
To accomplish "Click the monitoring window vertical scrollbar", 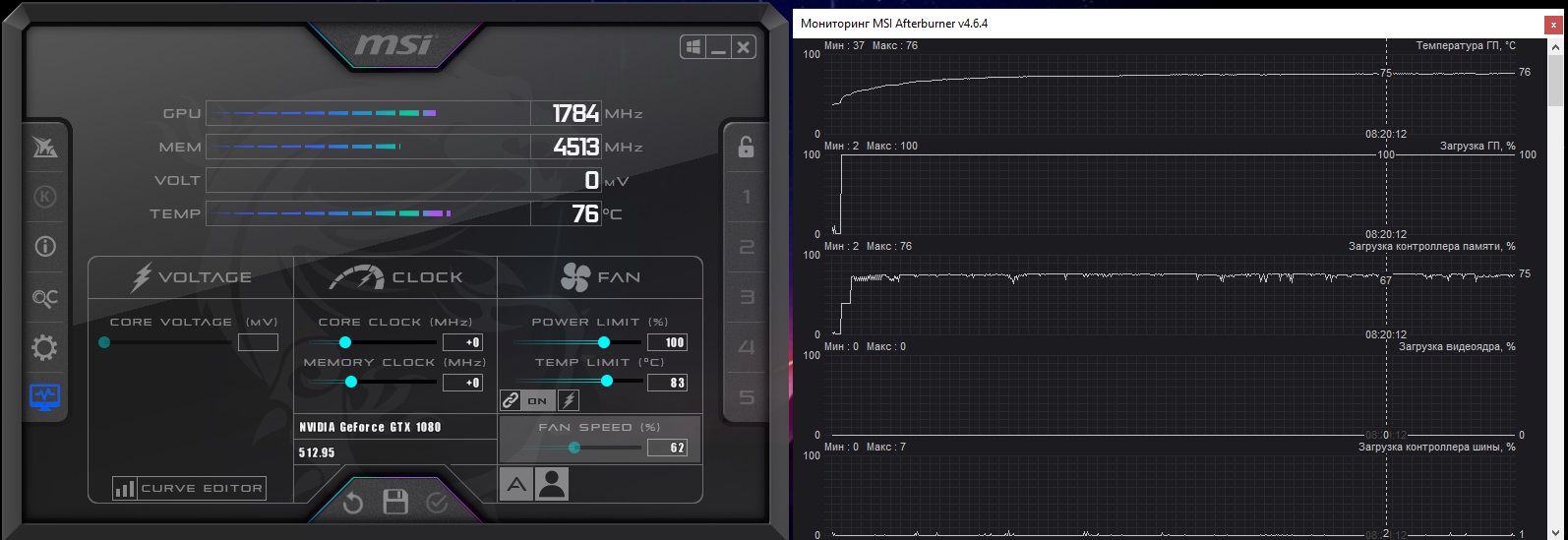I will pyautogui.click(x=1555, y=287).
